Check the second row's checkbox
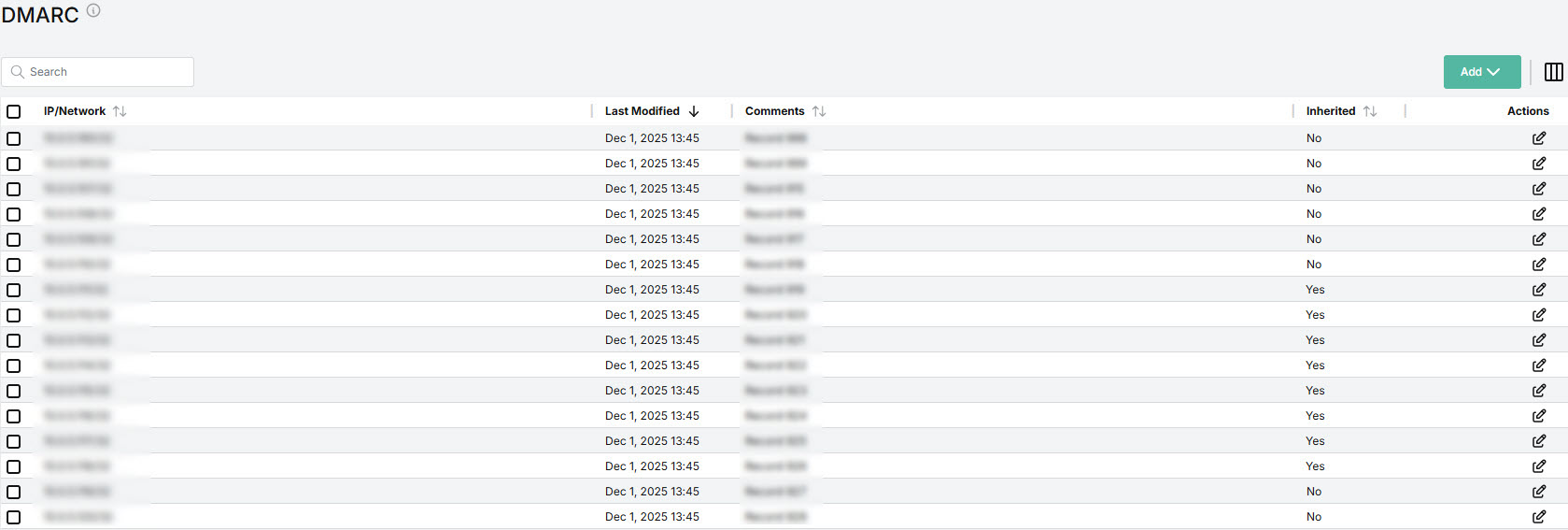1568x530 pixels. (x=14, y=164)
